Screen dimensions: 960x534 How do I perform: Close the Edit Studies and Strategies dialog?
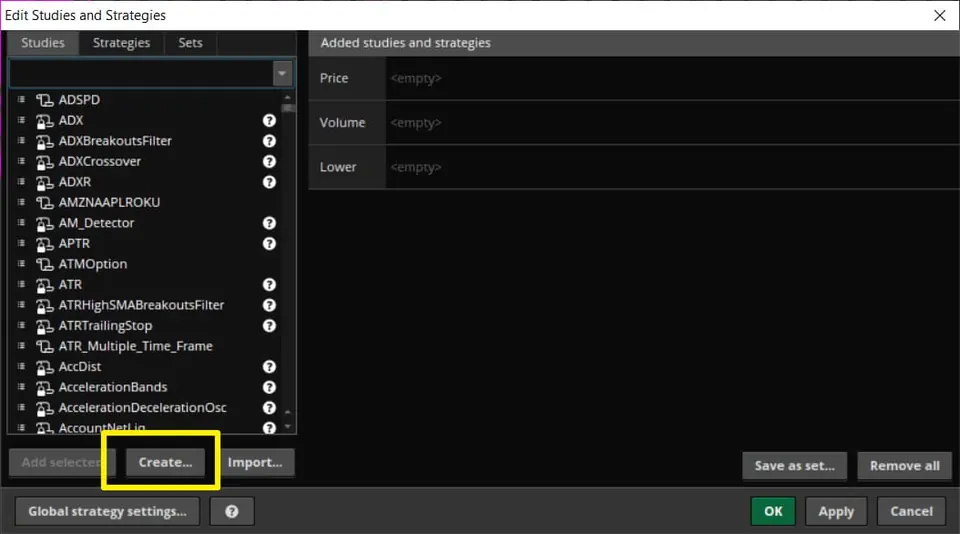point(940,15)
